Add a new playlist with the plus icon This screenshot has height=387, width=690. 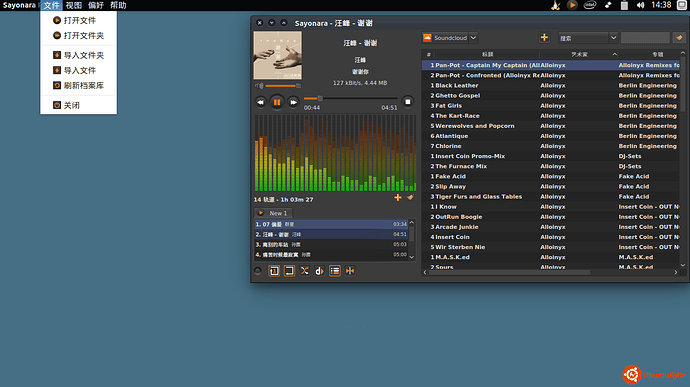[x=398, y=198]
